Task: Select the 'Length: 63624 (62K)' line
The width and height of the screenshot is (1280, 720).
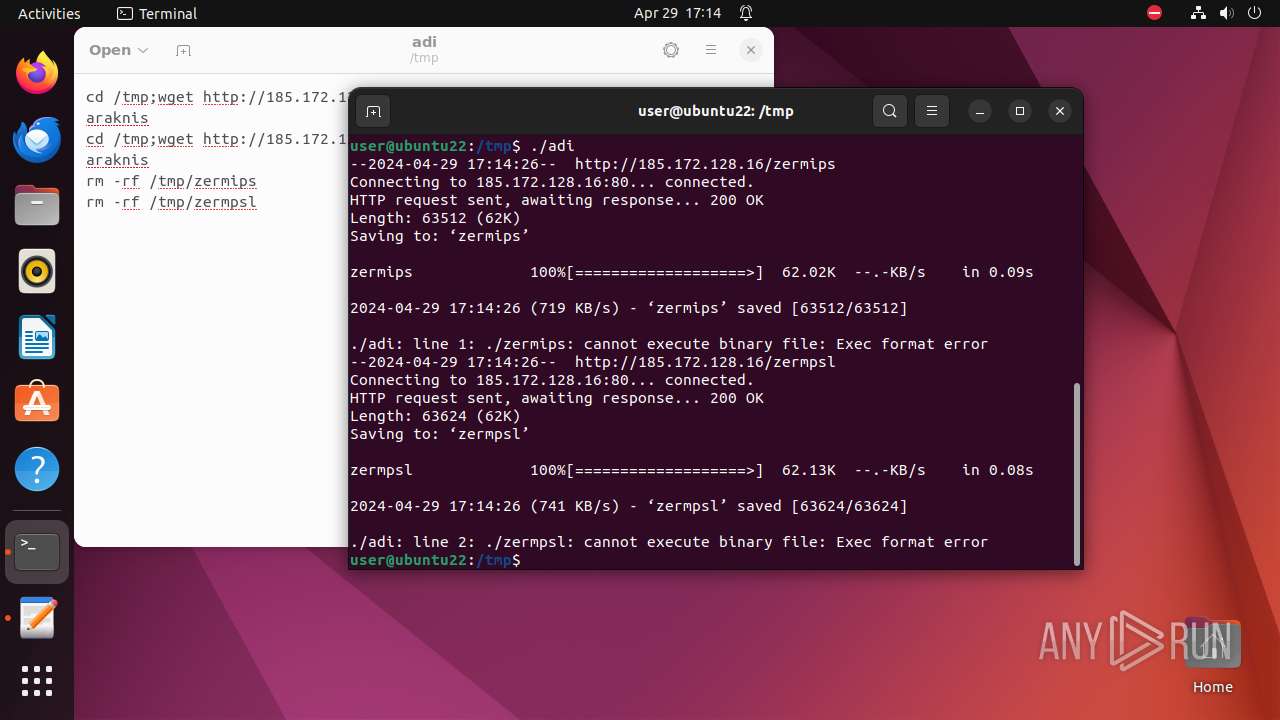Action: (435, 416)
